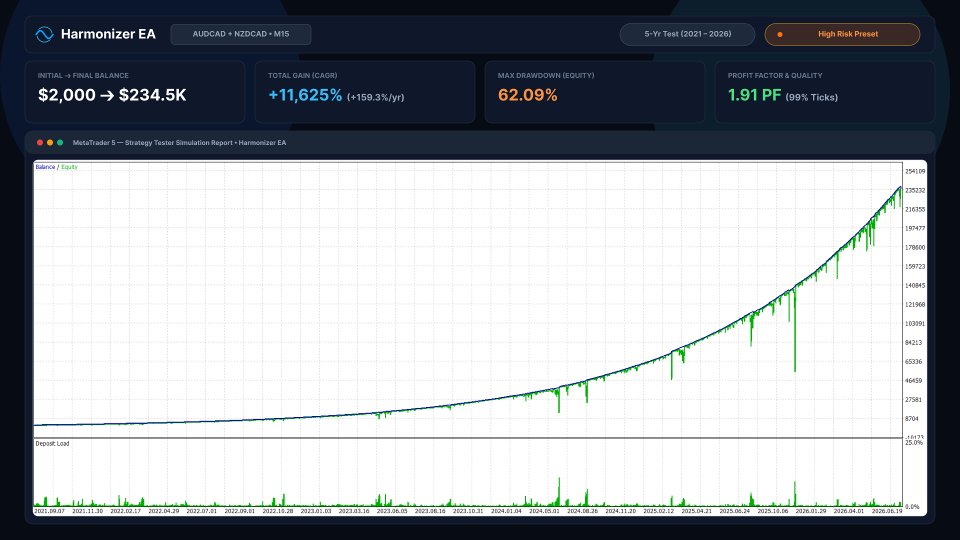The height and width of the screenshot is (540, 960).
Task: Click the 2021.11.30 date on x-axis
Action: coord(88,511)
